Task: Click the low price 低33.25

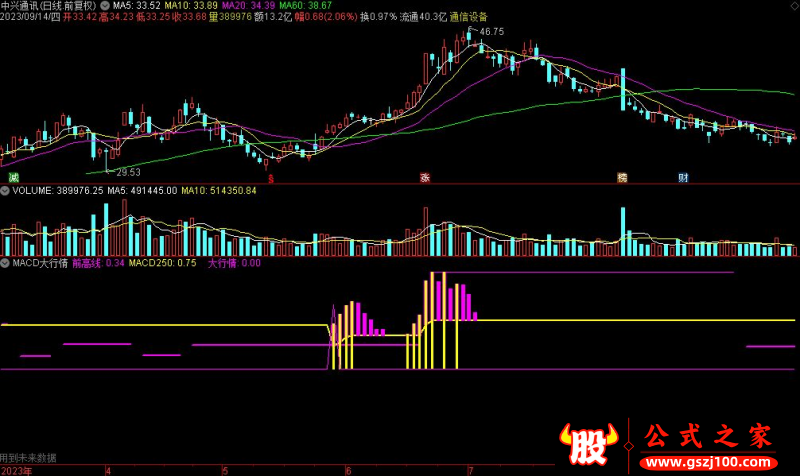Action: (153, 17)
